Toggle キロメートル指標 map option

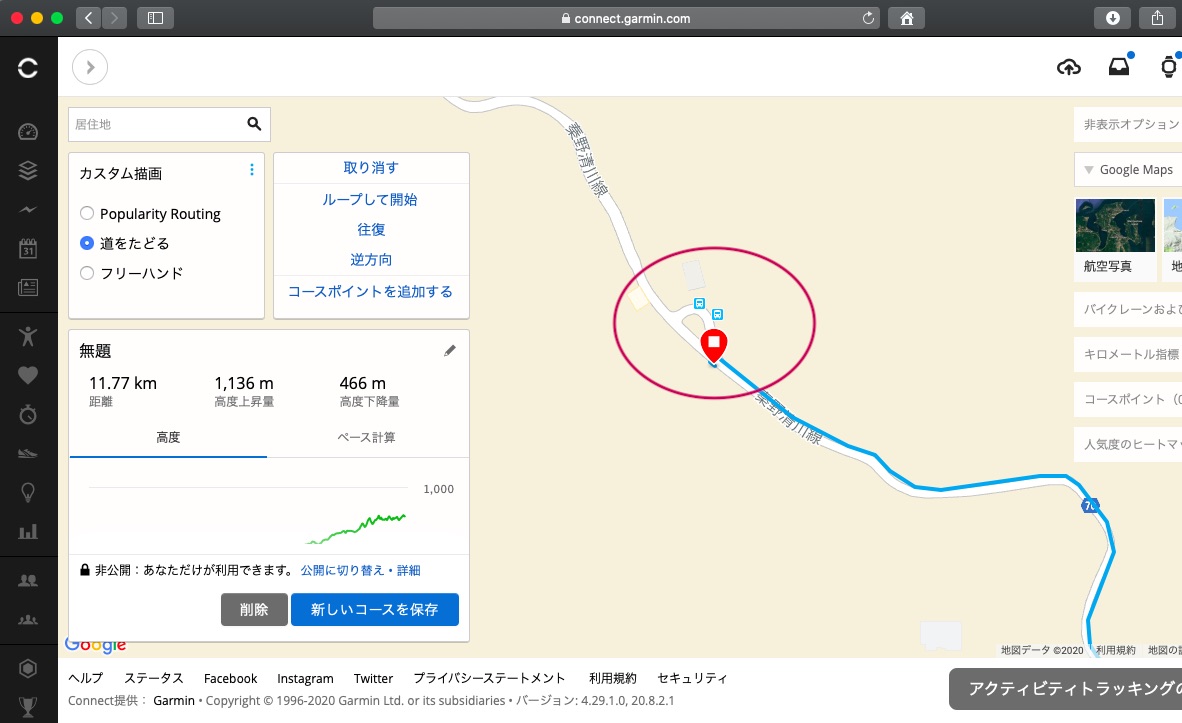click(1128, 354)
